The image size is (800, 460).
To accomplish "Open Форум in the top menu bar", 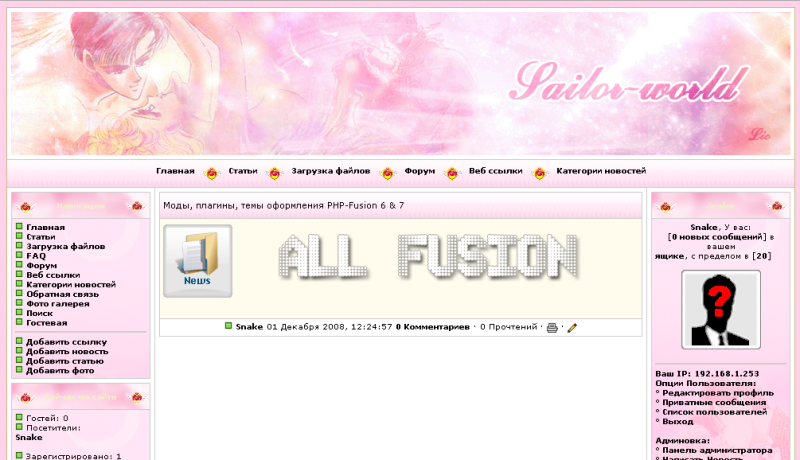I will (x=419, y=171).
